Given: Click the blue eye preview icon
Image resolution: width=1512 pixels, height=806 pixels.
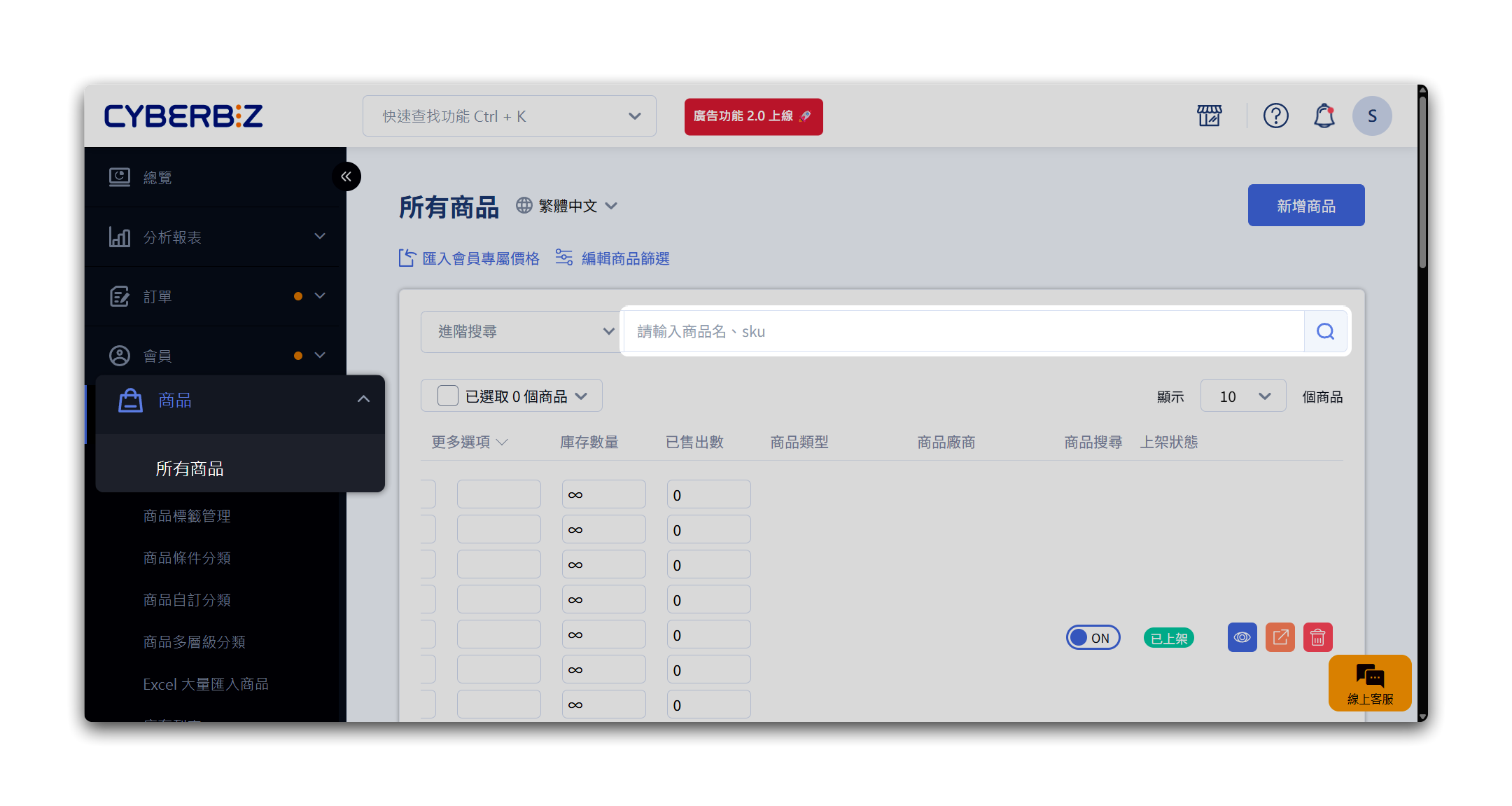Looking at the screenshot, I should coord(1242,637).
